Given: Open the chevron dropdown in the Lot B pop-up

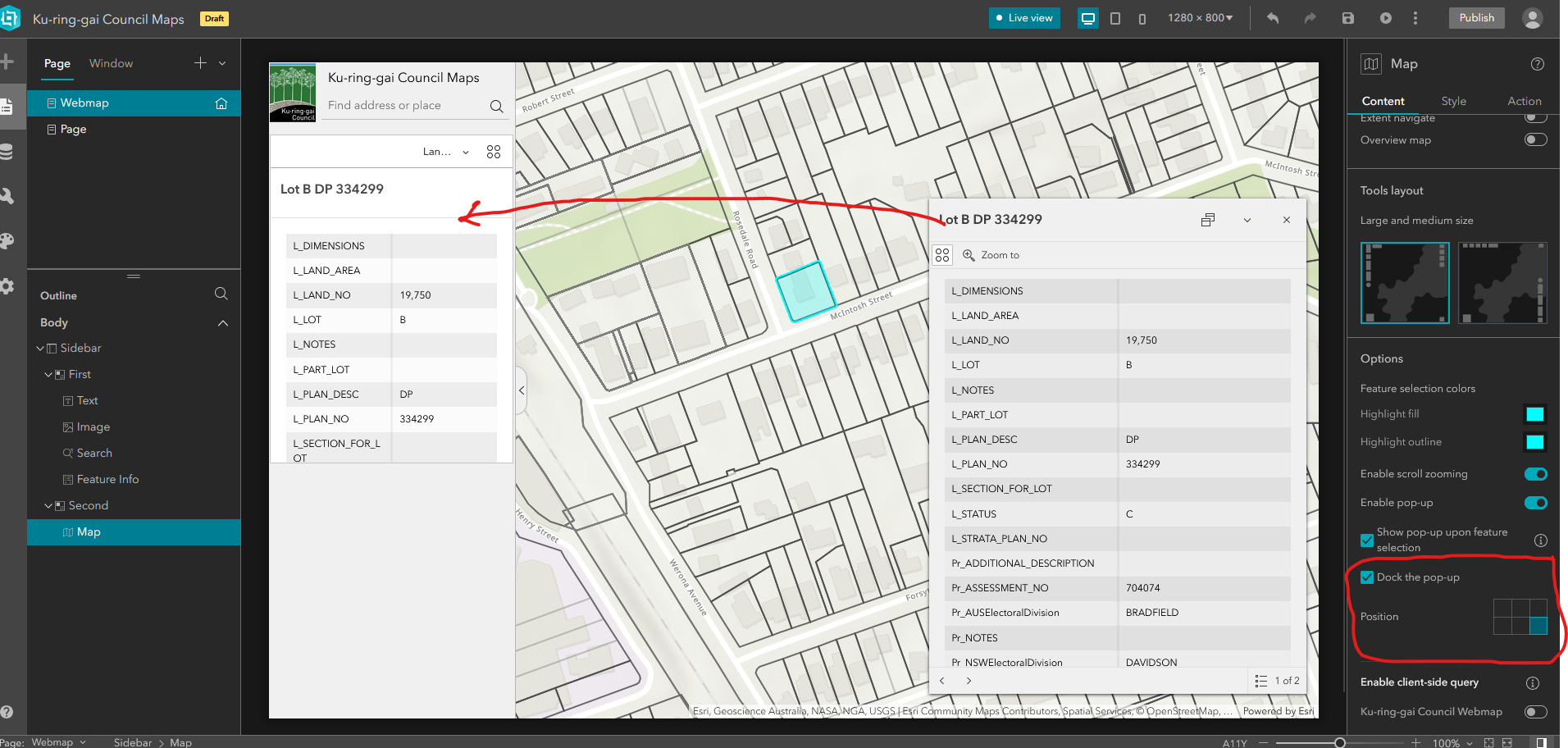Looking at the screenshot, I should coord(1247,220).
